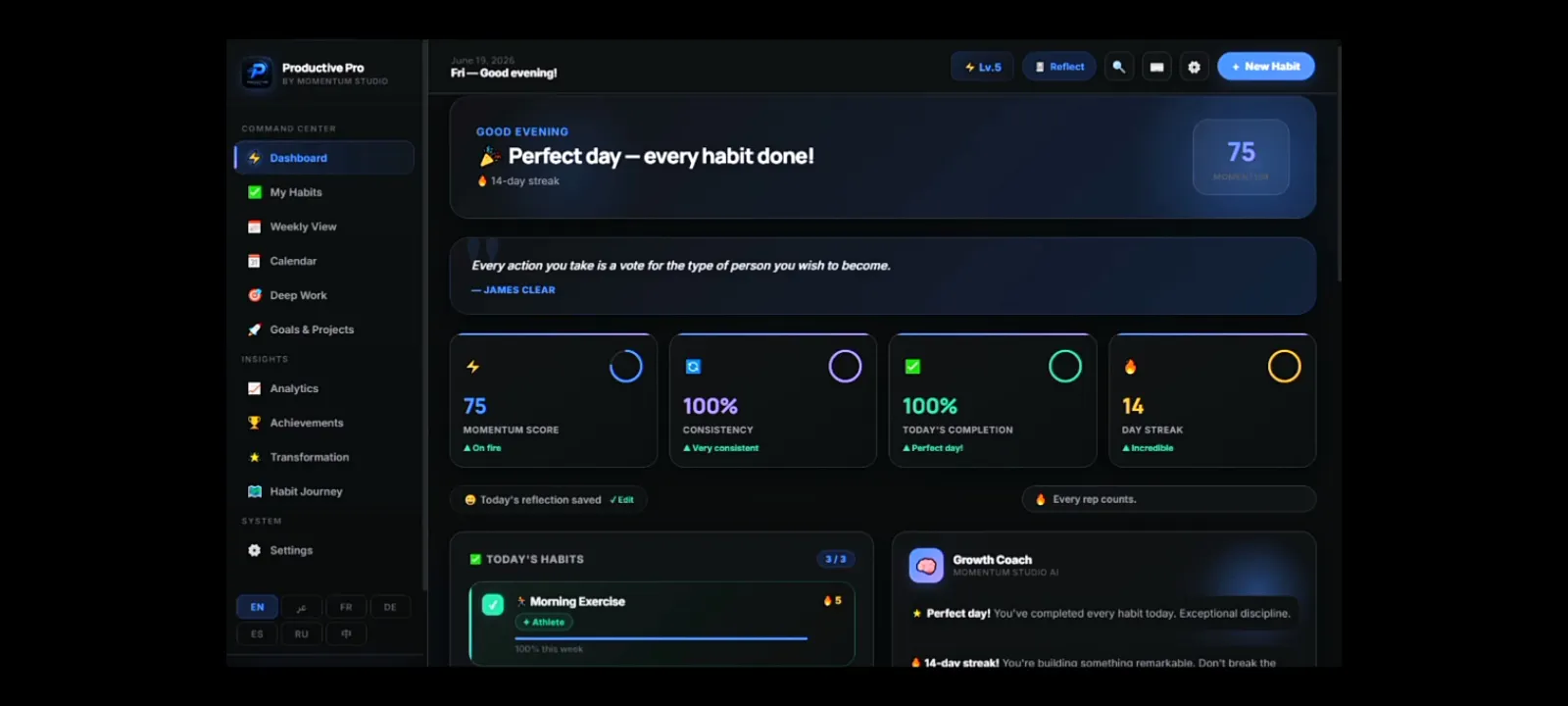
Task: Click the Lv.5 level badge
Action: click(983, 67)
